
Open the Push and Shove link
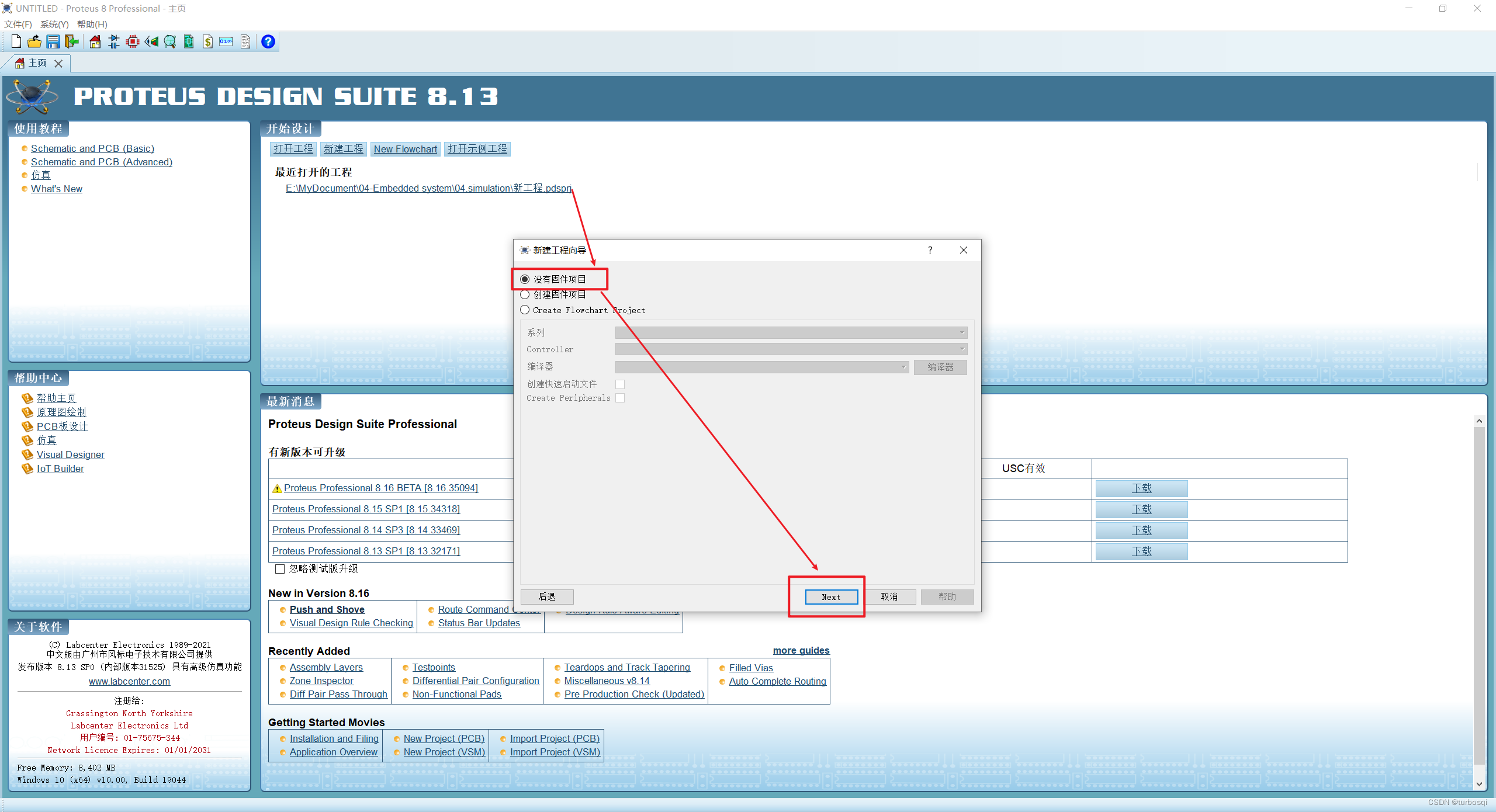coord(327,609)
